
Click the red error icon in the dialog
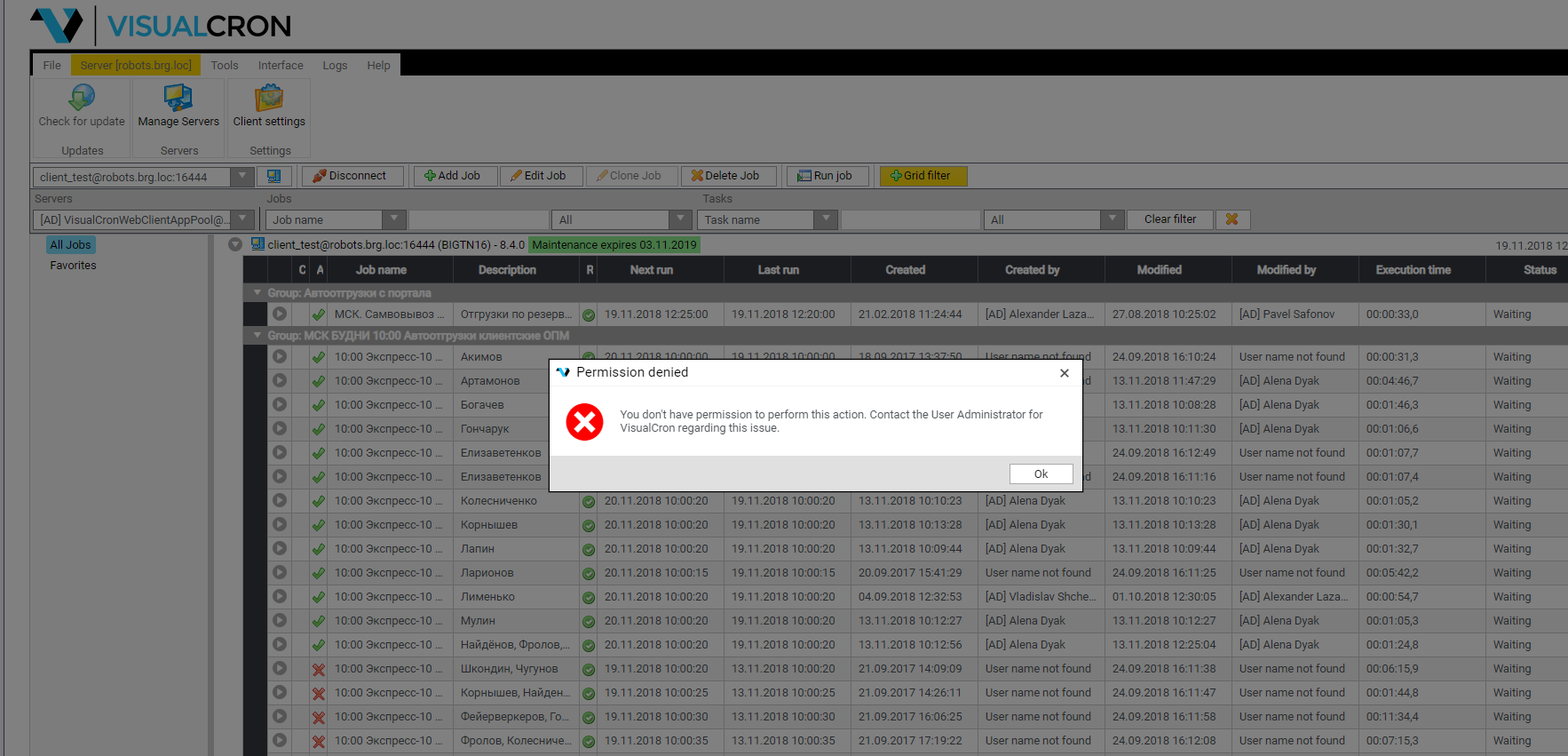point(585,422)
